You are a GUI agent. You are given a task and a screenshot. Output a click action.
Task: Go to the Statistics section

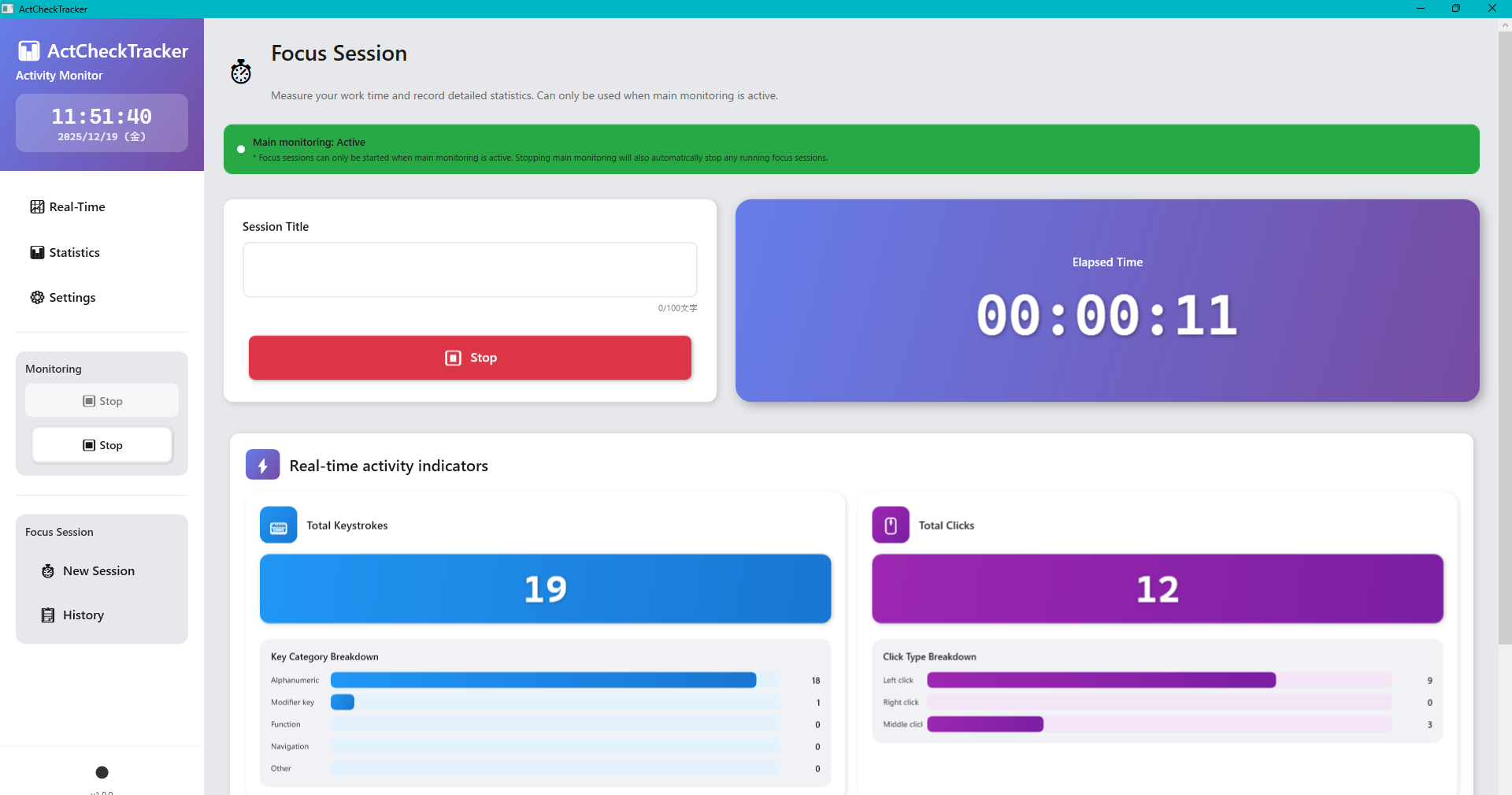point(74,253)
